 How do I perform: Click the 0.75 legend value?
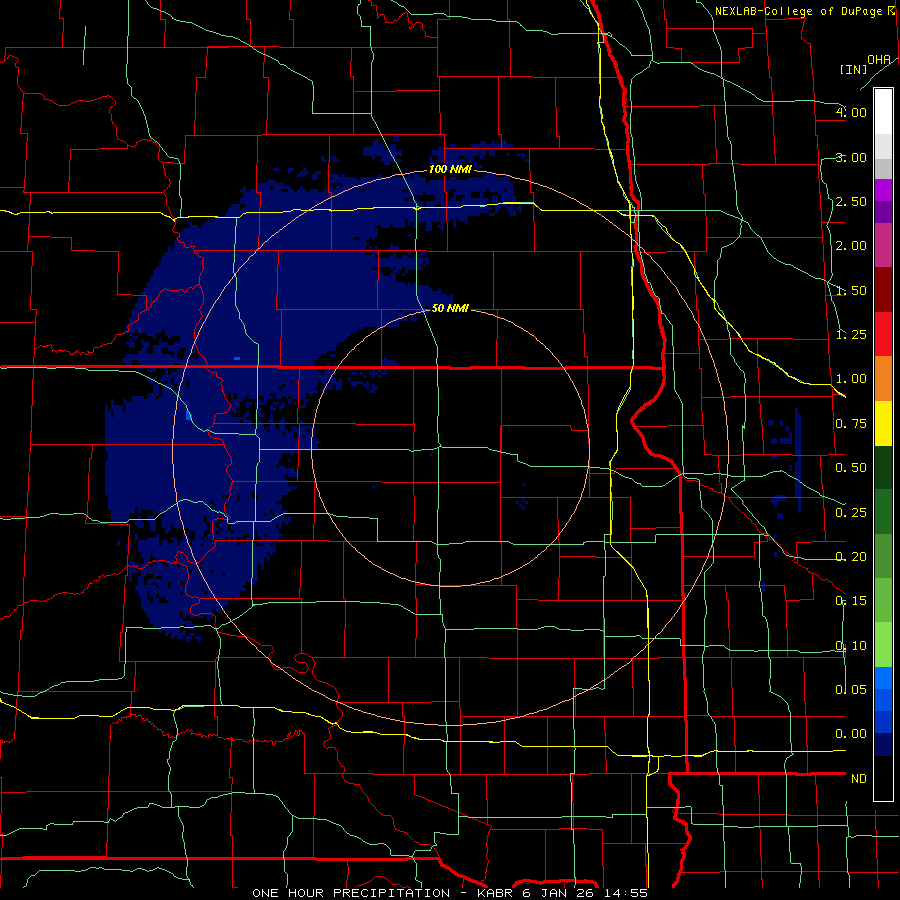coord(851,424)
